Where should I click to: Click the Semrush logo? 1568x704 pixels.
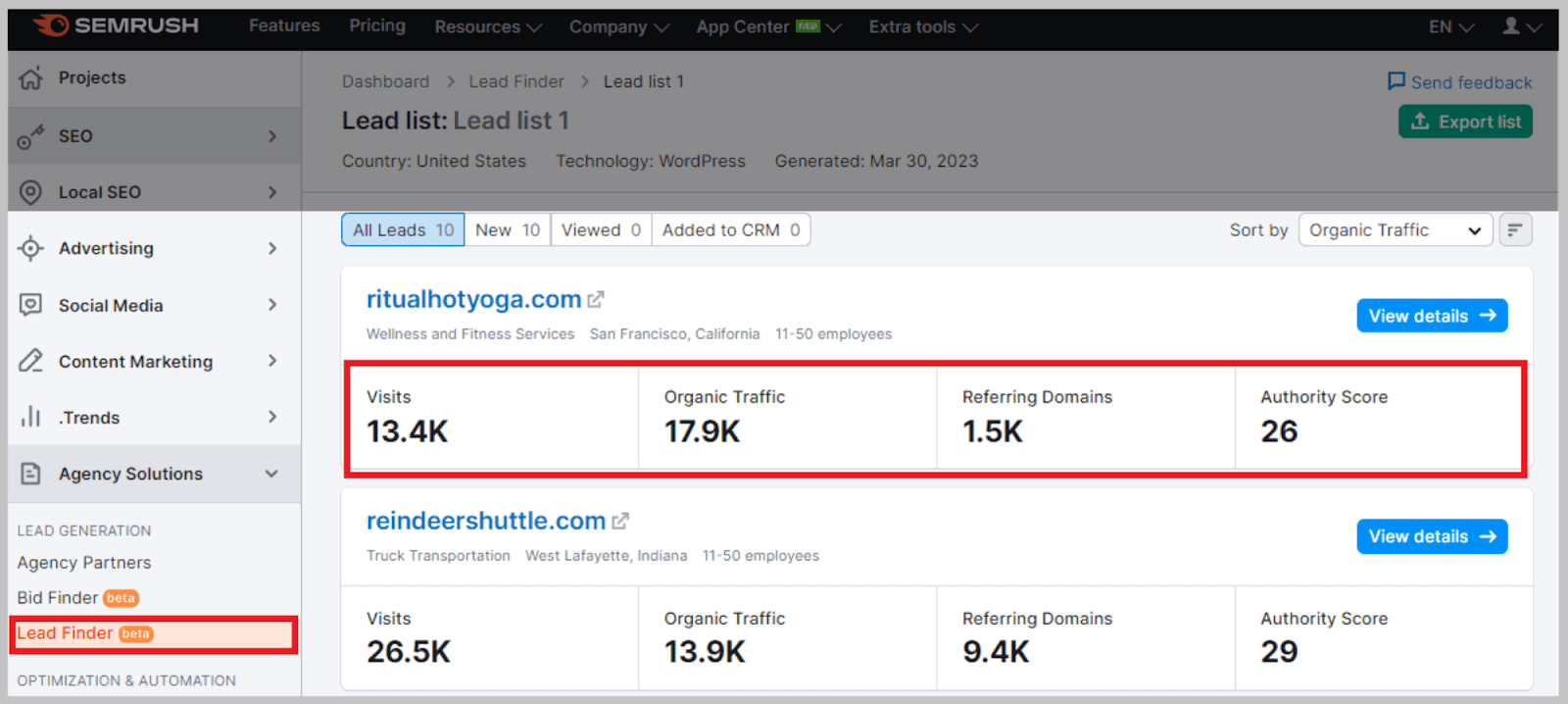pos(116,25)
